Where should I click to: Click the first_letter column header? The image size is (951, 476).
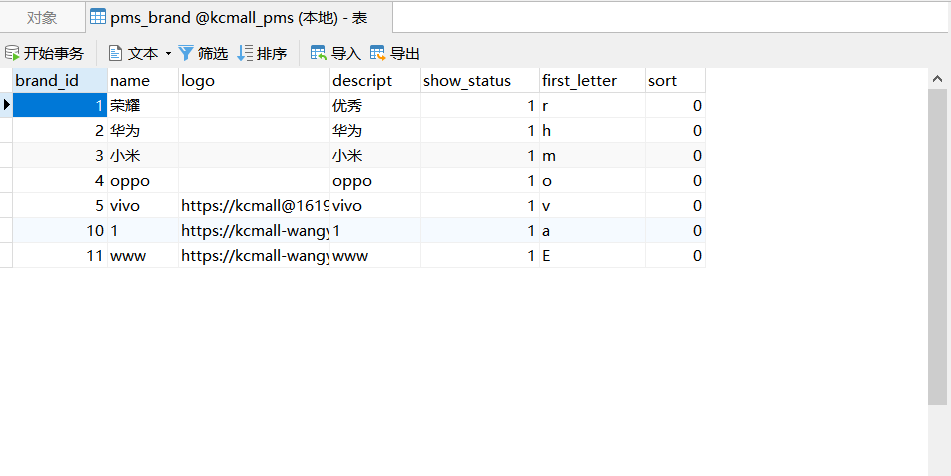(x=593, y=81)
